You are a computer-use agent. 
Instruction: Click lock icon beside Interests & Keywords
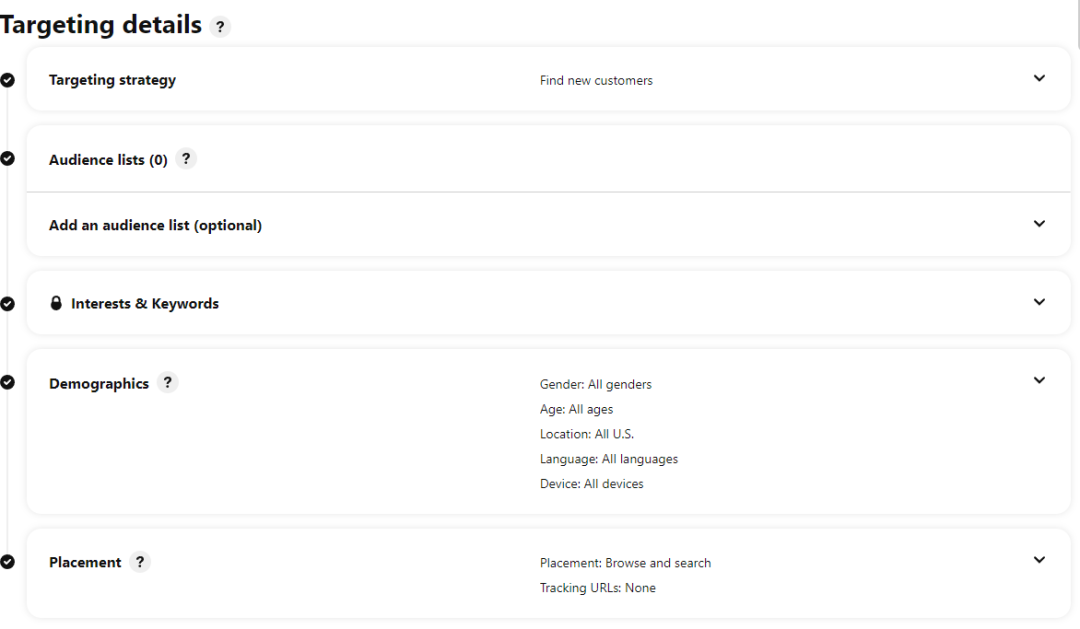click(x=56, y=303)
